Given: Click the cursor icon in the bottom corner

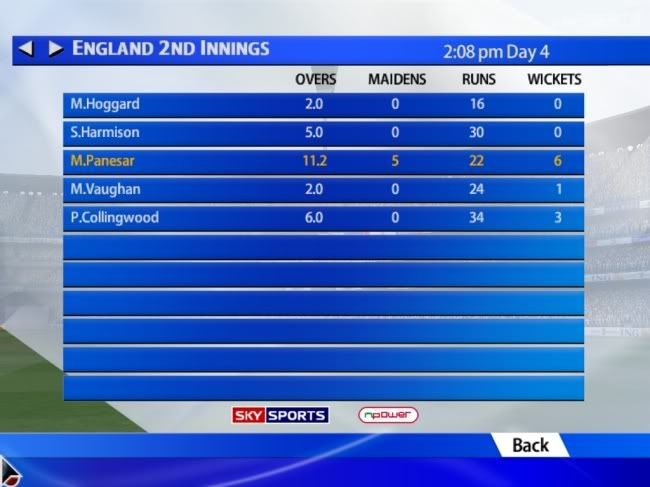Looking at the screenshot, I should click(10, 472).
